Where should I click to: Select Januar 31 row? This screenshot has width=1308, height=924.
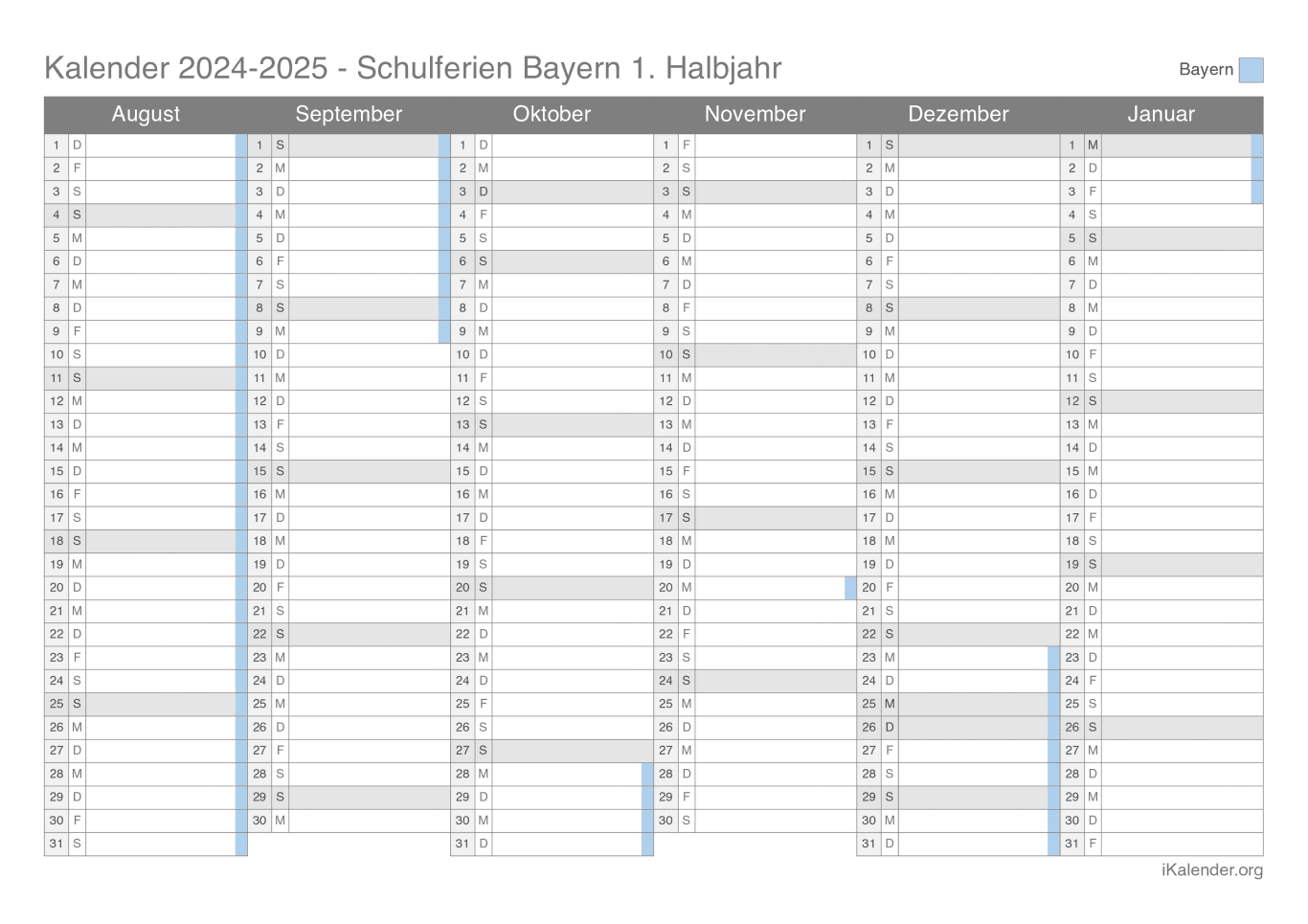point(1161,844)
